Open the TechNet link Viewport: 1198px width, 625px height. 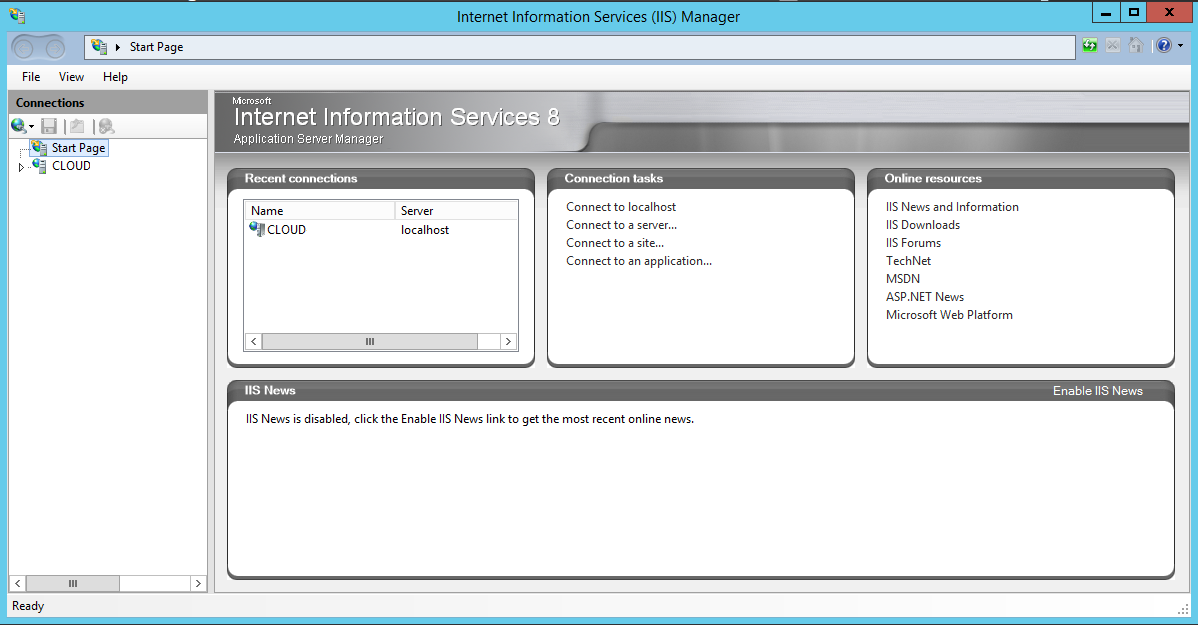point(908,261)
